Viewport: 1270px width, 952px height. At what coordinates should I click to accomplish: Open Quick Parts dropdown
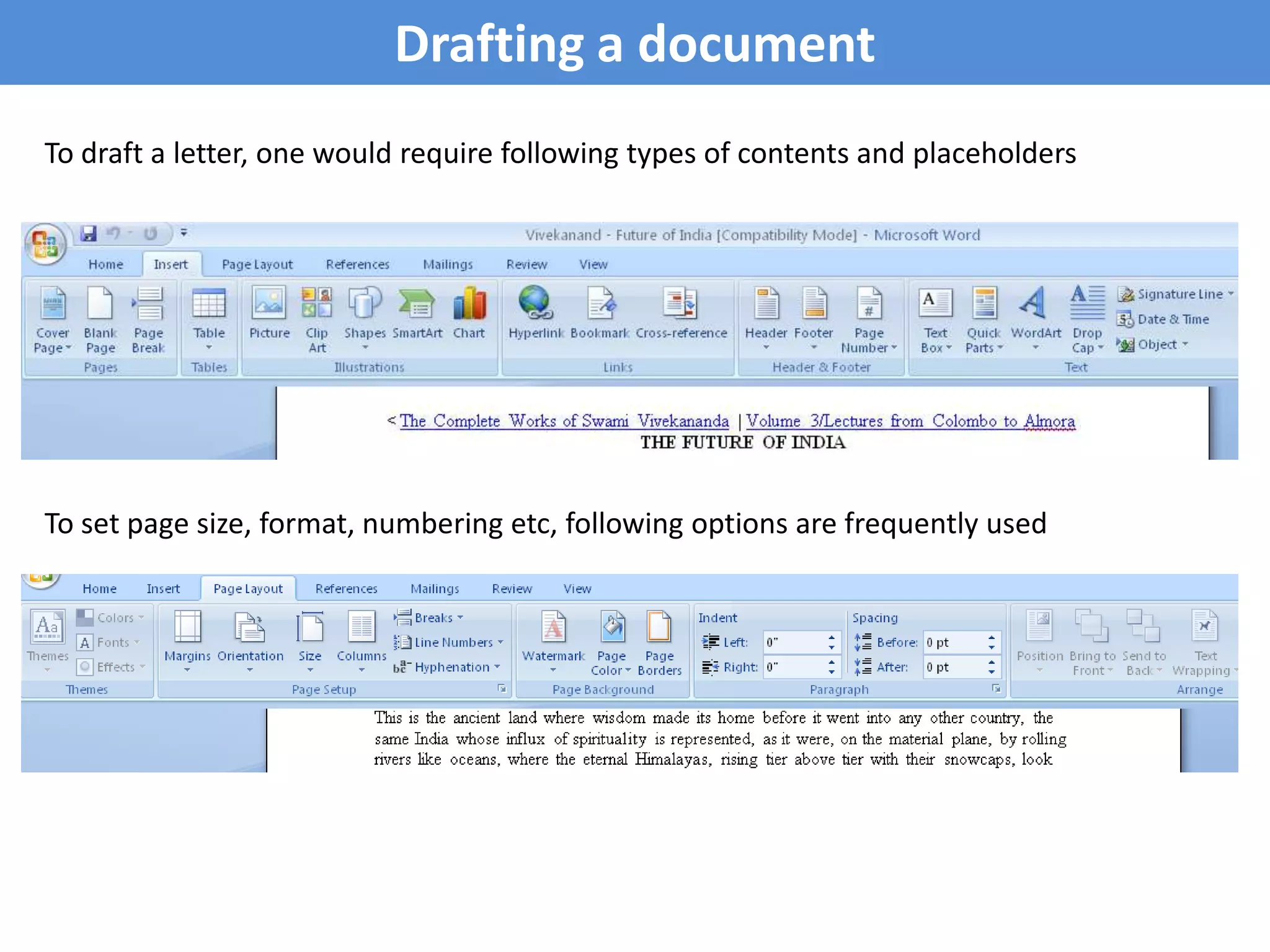click(x=984, y=320)
